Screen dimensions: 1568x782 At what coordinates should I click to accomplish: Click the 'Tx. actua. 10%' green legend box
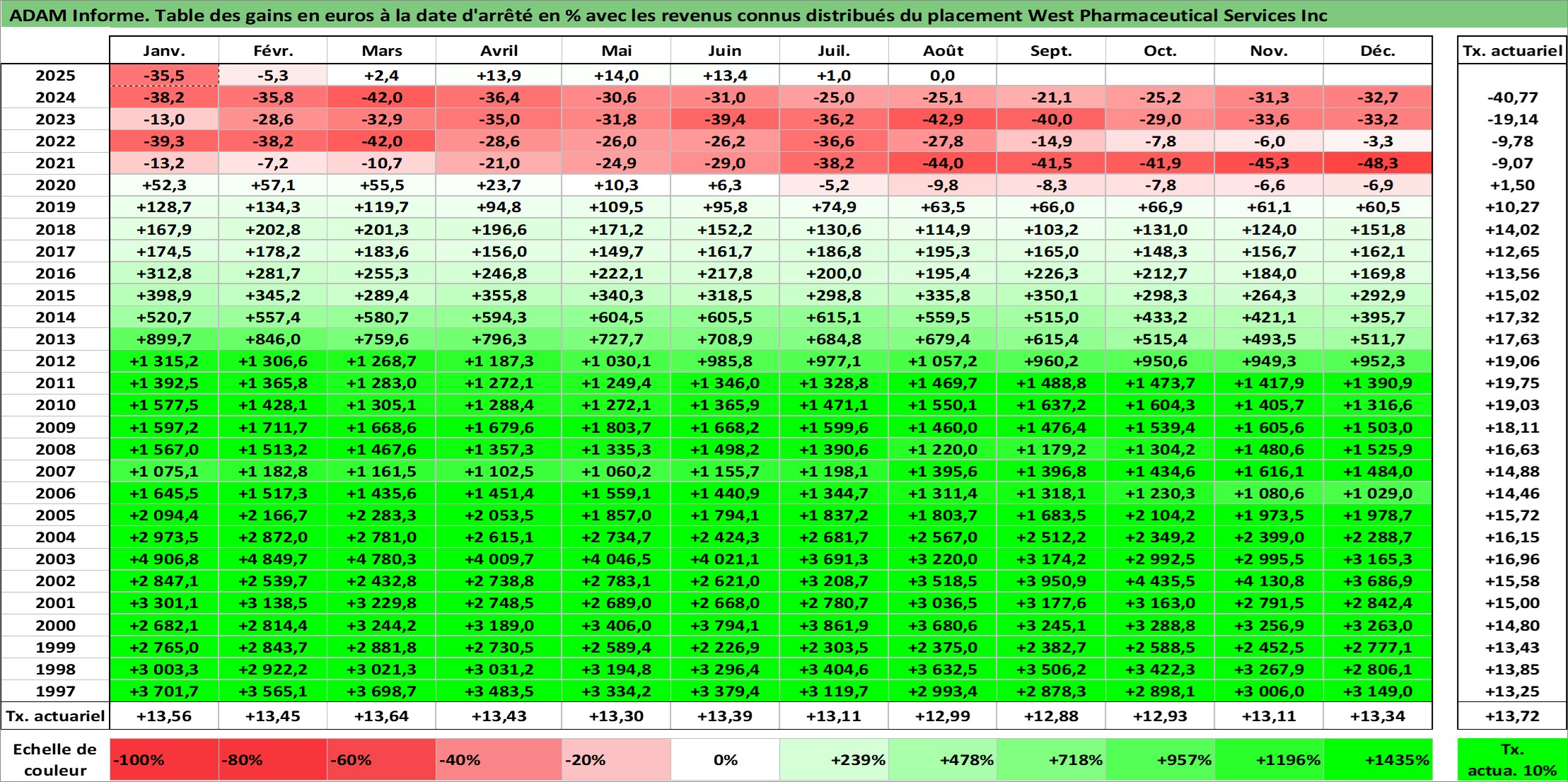pos(1511,759)
